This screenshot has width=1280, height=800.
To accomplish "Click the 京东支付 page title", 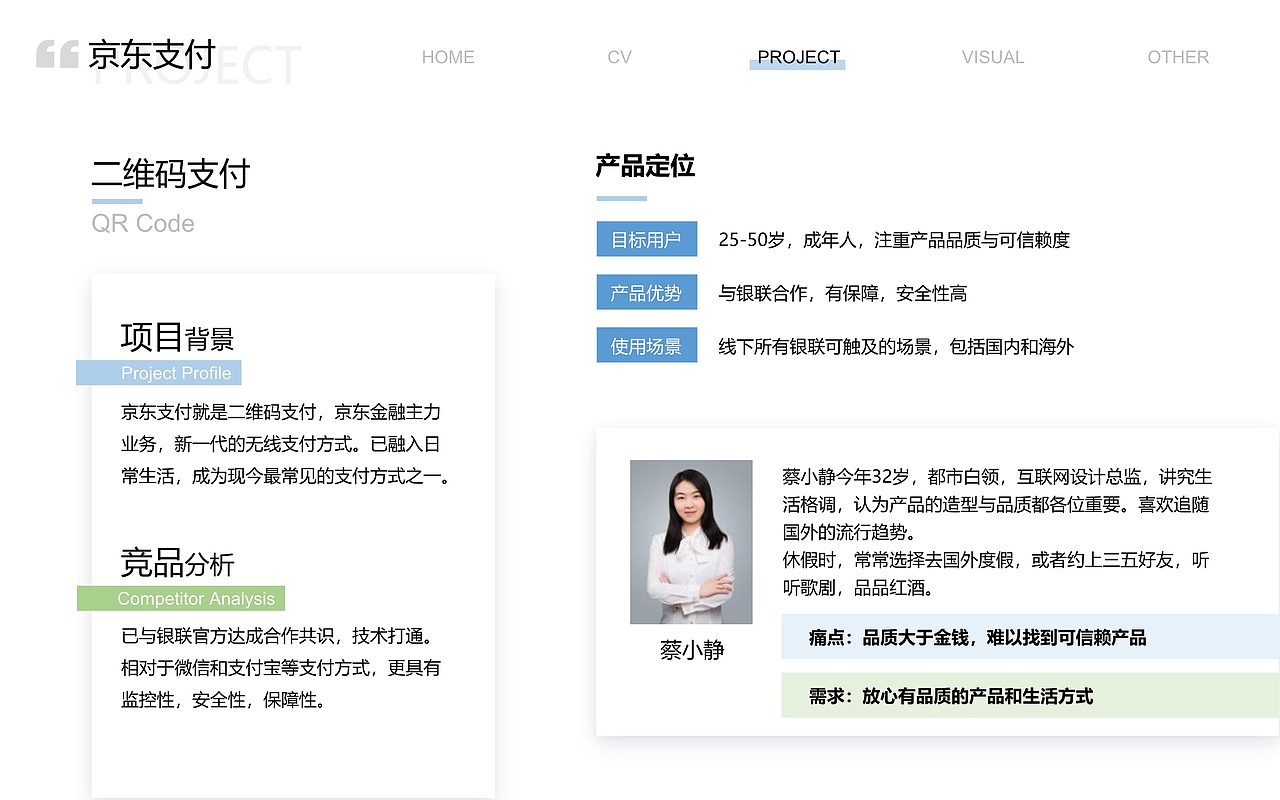I will 152,54.
